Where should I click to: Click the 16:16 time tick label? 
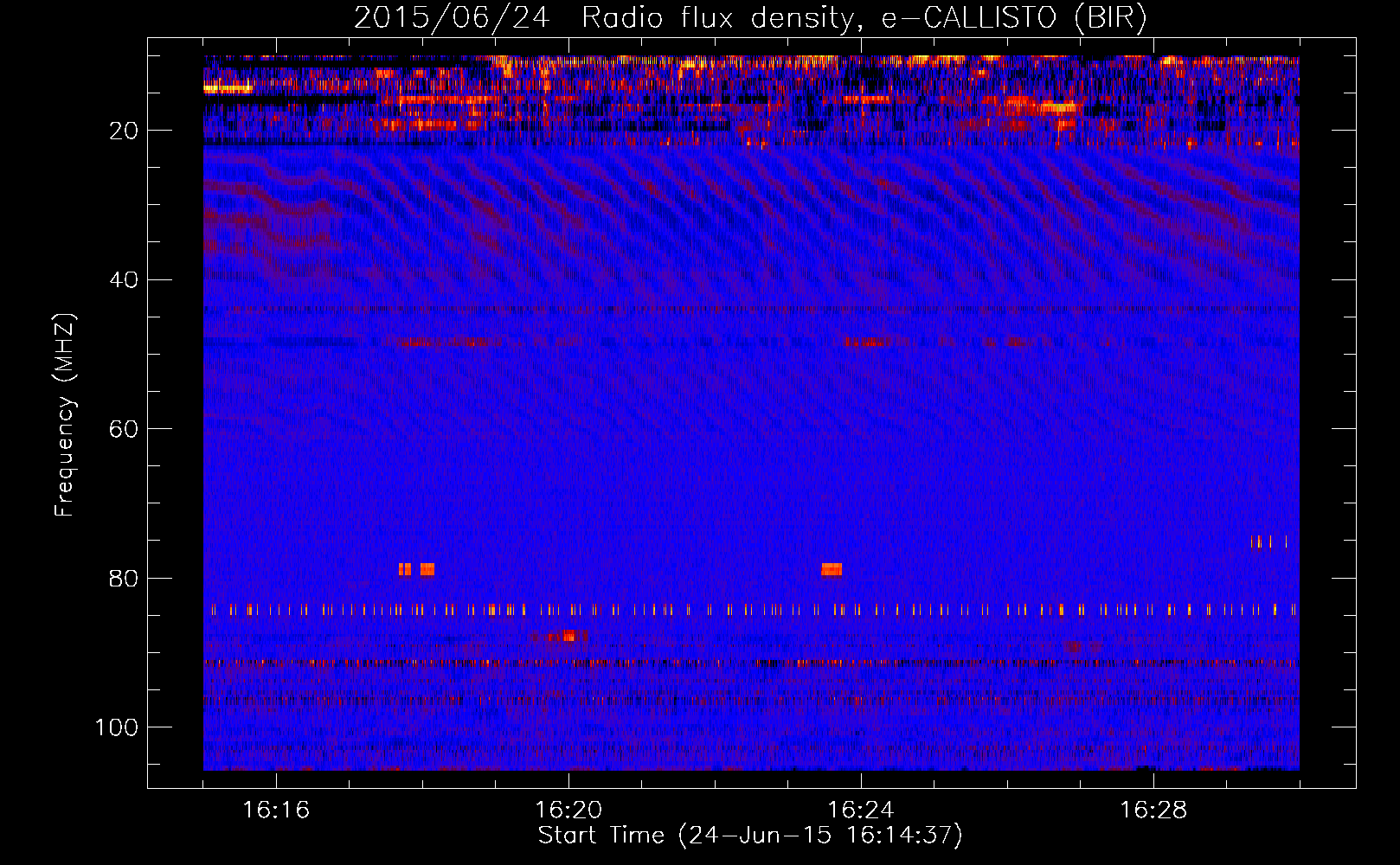[x=276, y=811]
